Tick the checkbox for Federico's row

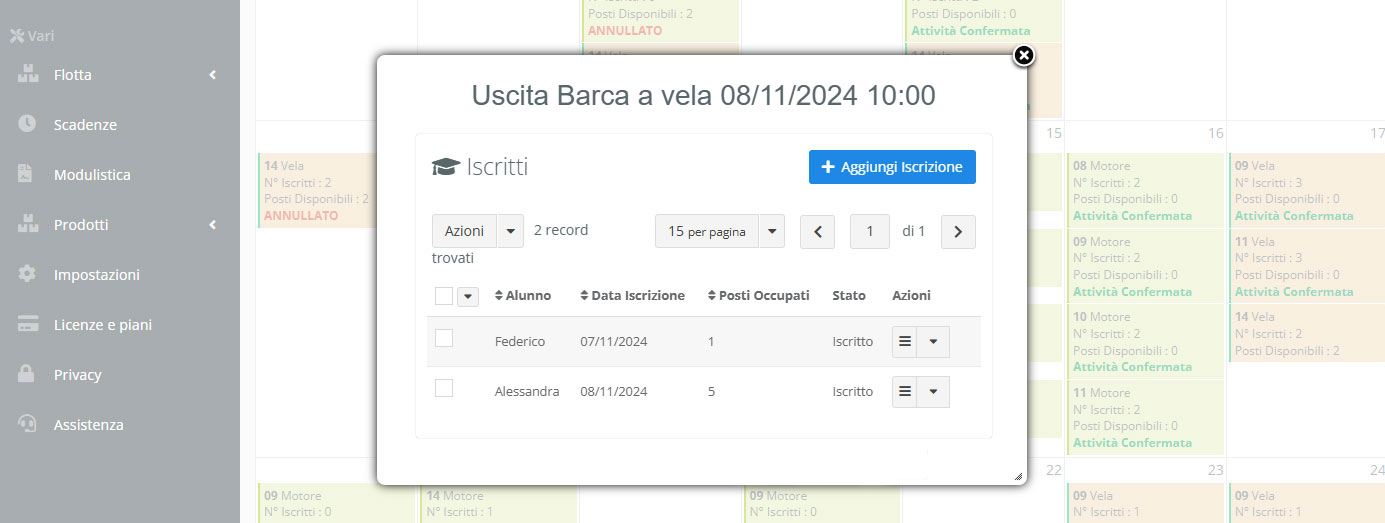pos(444,339)
